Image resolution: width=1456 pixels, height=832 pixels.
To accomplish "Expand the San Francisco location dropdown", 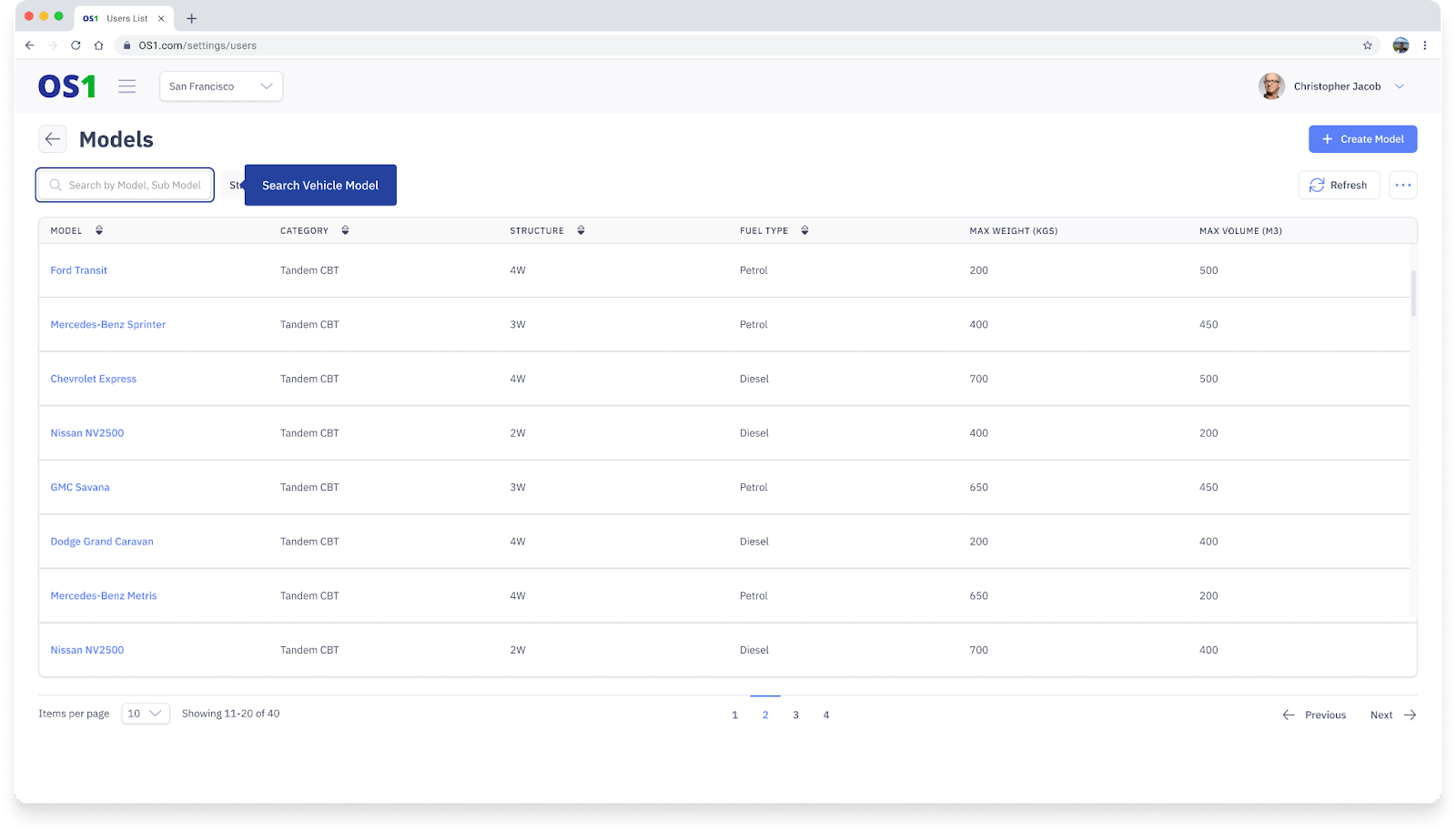I will (221, 86).
